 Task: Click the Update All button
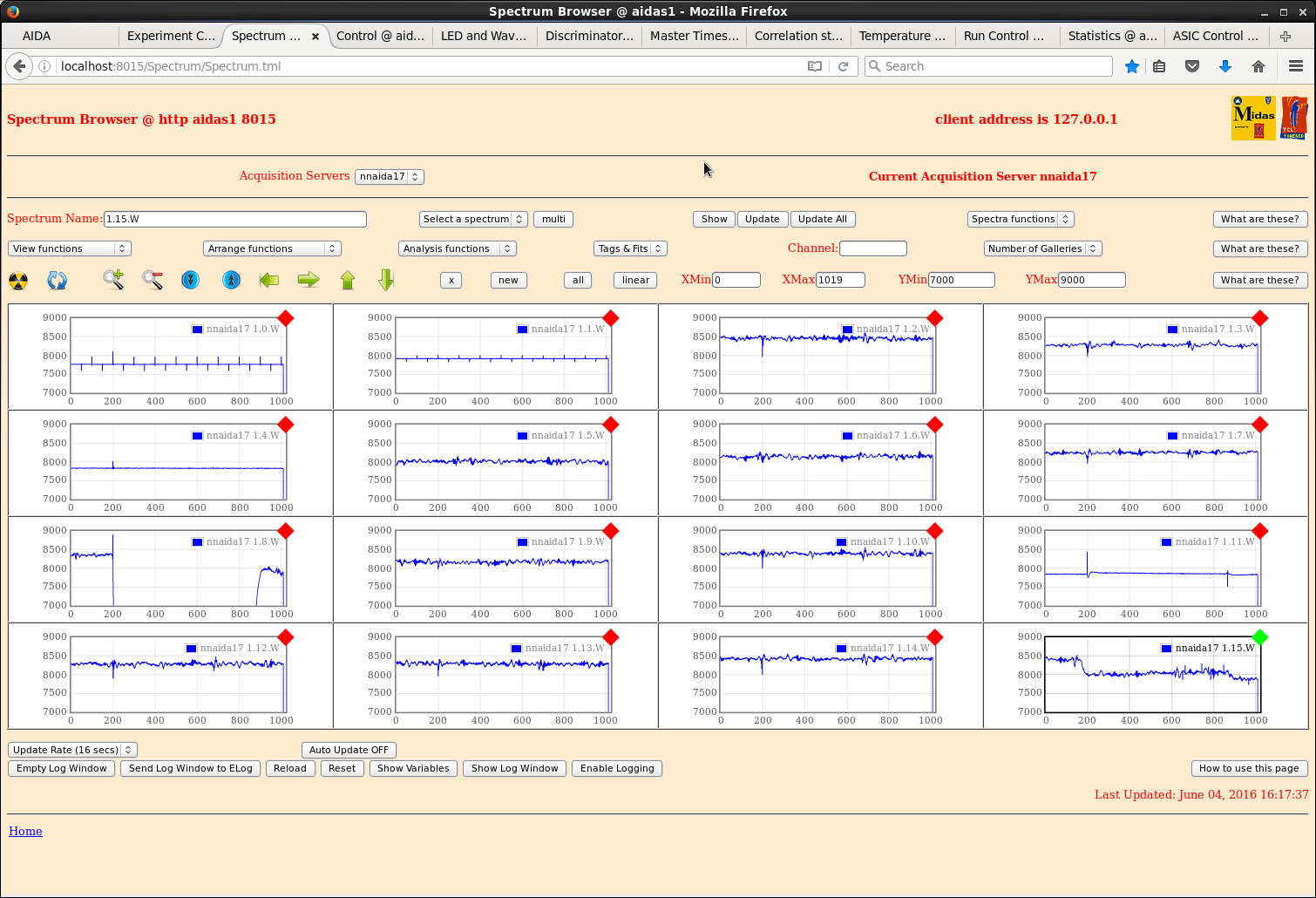[823, 219]
